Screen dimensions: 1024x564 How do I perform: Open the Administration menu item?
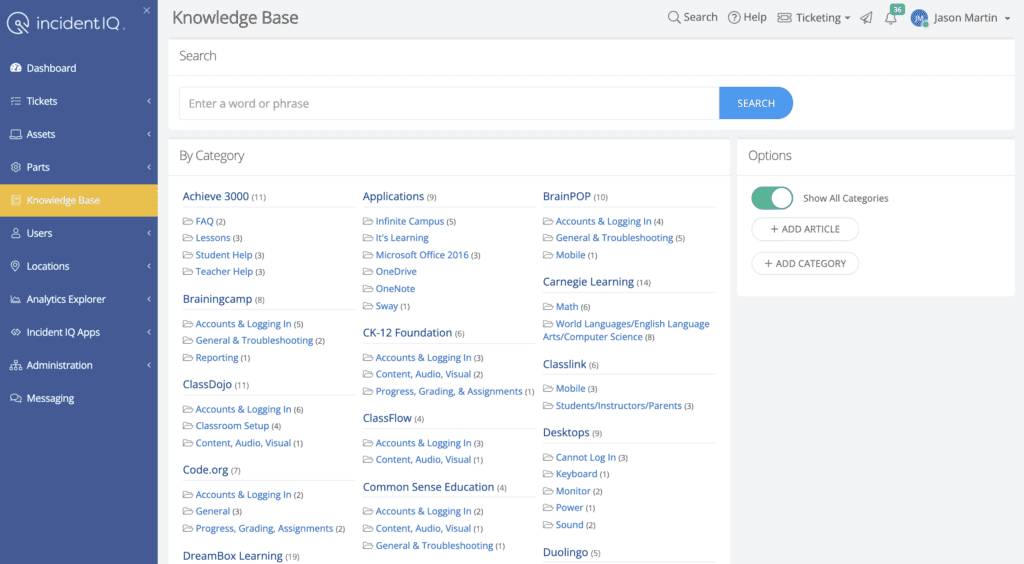[79, 366]
